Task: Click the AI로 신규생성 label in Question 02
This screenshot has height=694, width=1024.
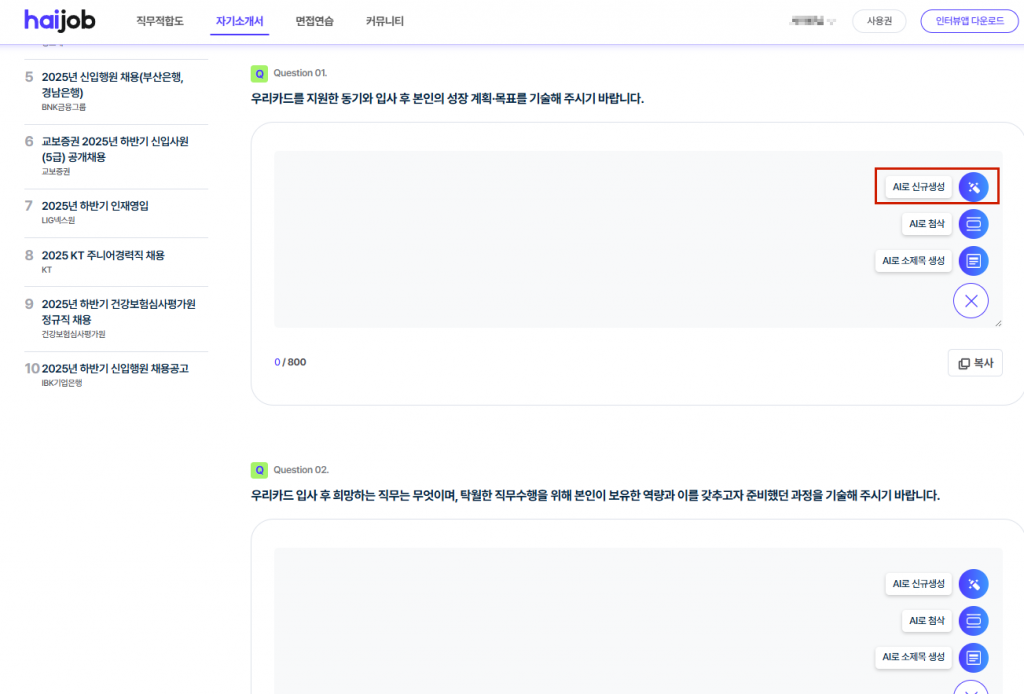Action: click(918, 584)
